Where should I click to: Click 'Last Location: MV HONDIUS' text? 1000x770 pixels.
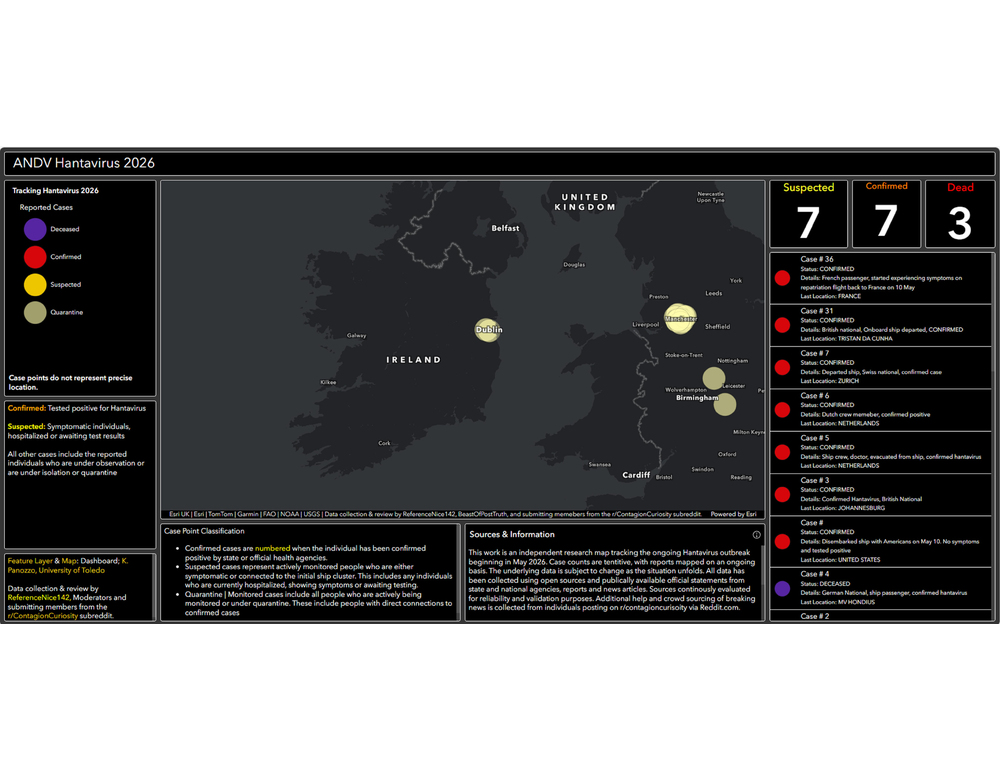(837, 602)
